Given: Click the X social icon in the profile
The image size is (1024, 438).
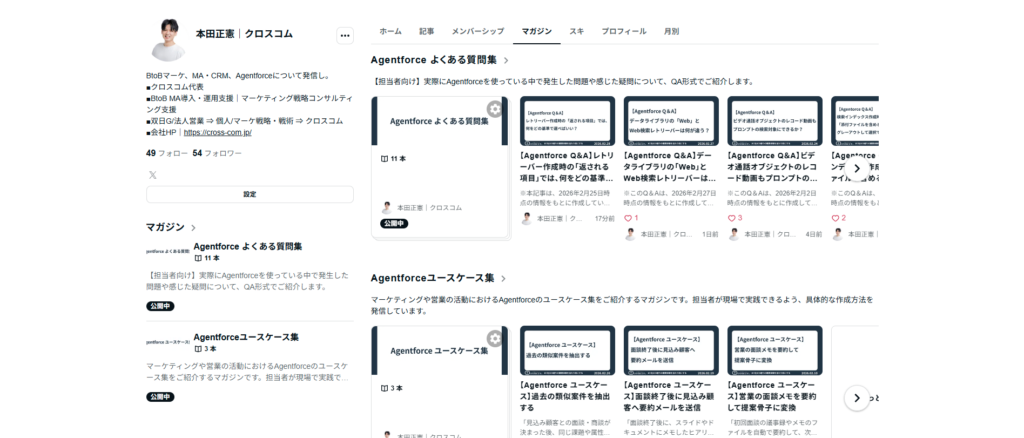Looking at the screenshot, I should (x=153, y=175).
